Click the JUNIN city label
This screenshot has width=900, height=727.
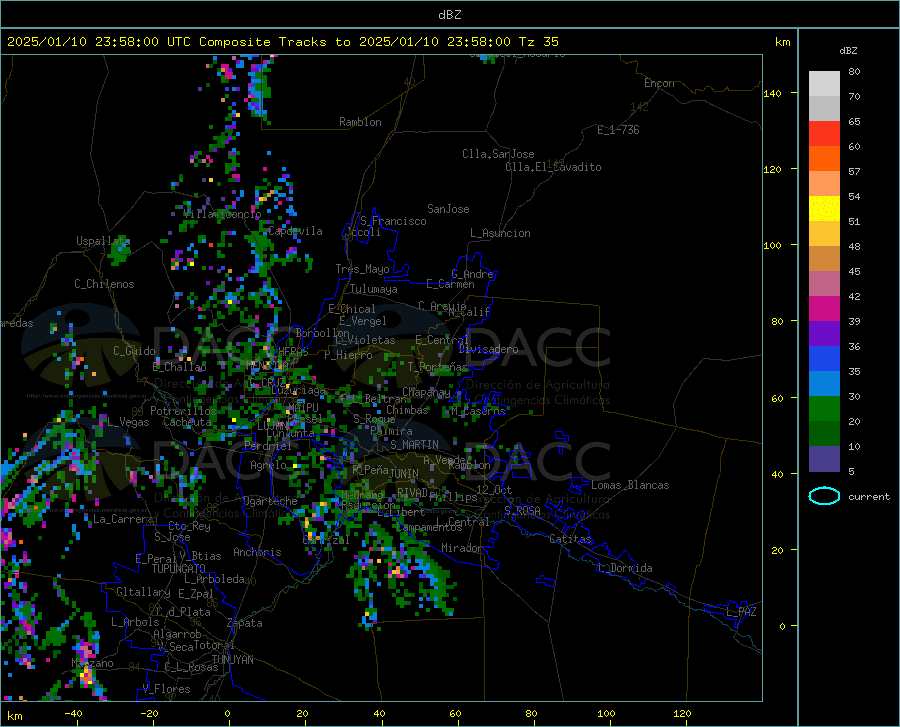coord(404,474)
